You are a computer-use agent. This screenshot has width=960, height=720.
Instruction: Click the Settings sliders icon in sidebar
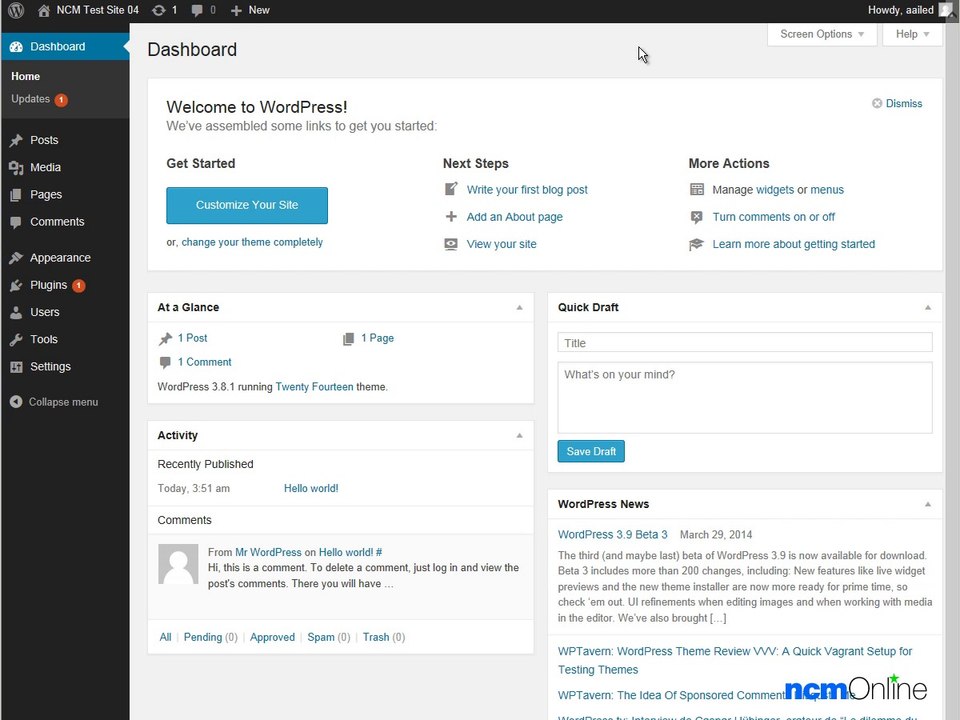16,367
